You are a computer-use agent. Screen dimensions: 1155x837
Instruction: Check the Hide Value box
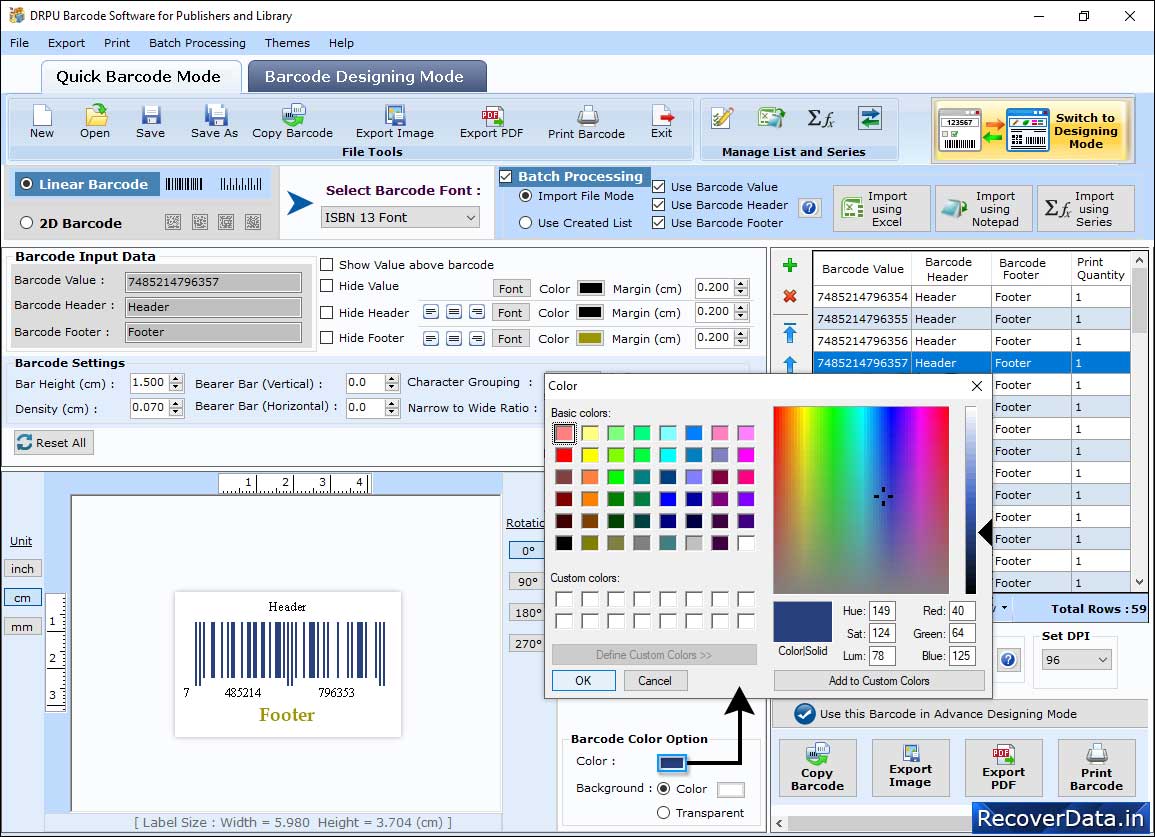click(326, 286)
